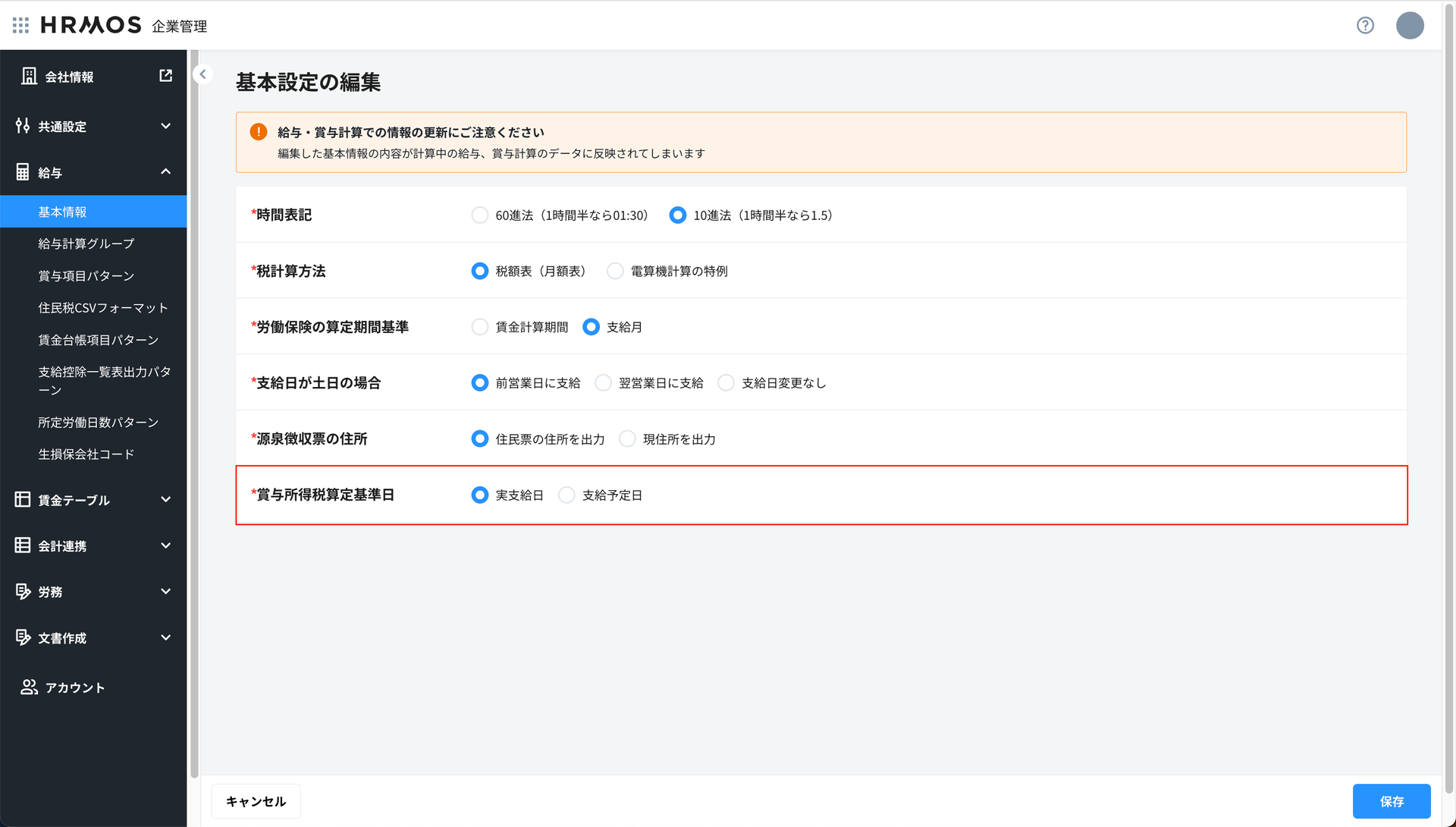Expand the 会計連携 section chevron

point(165,546)
